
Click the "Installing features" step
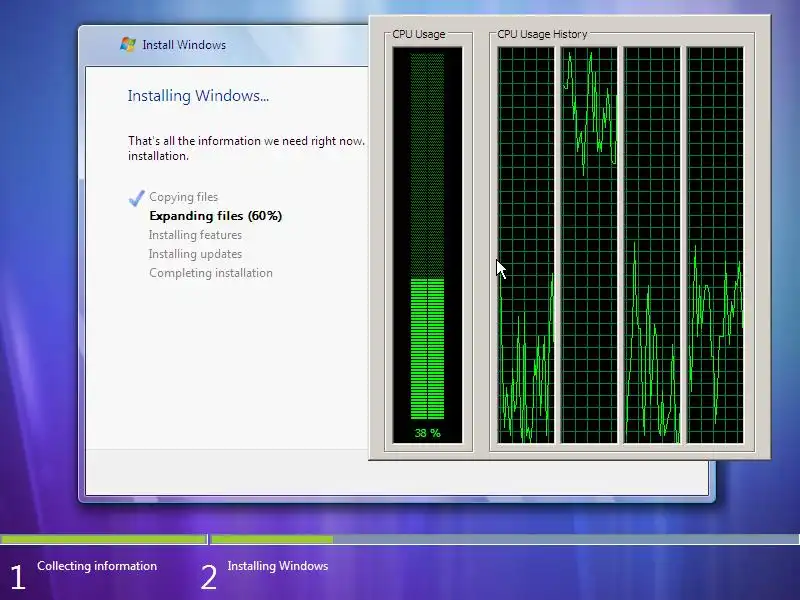(x=195, y=235)
